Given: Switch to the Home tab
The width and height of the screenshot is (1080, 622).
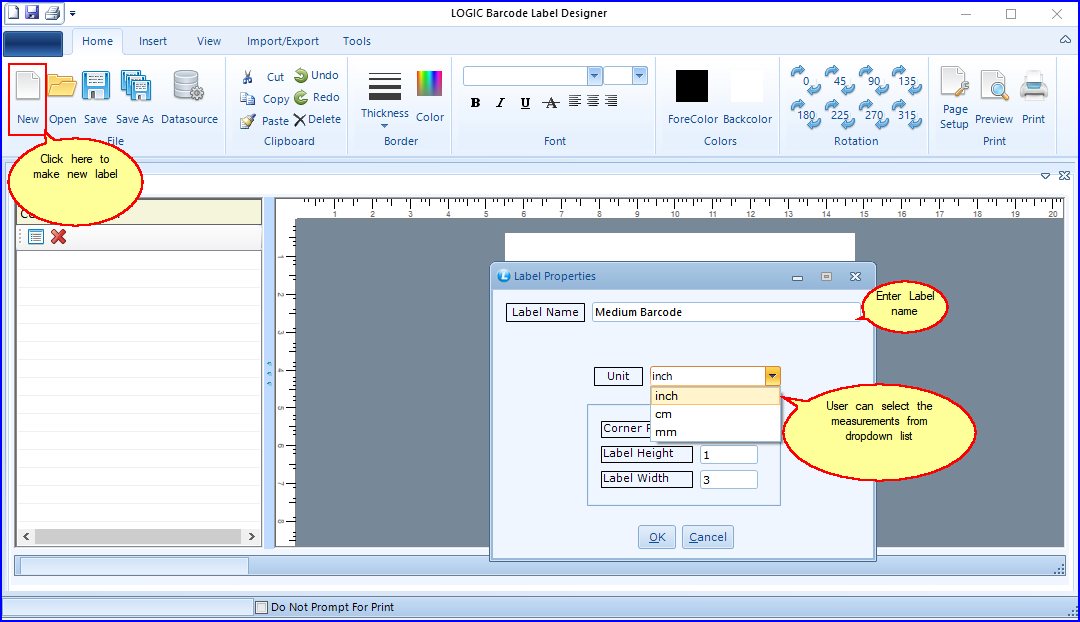Looking at the screenshot, I should 97,41.
